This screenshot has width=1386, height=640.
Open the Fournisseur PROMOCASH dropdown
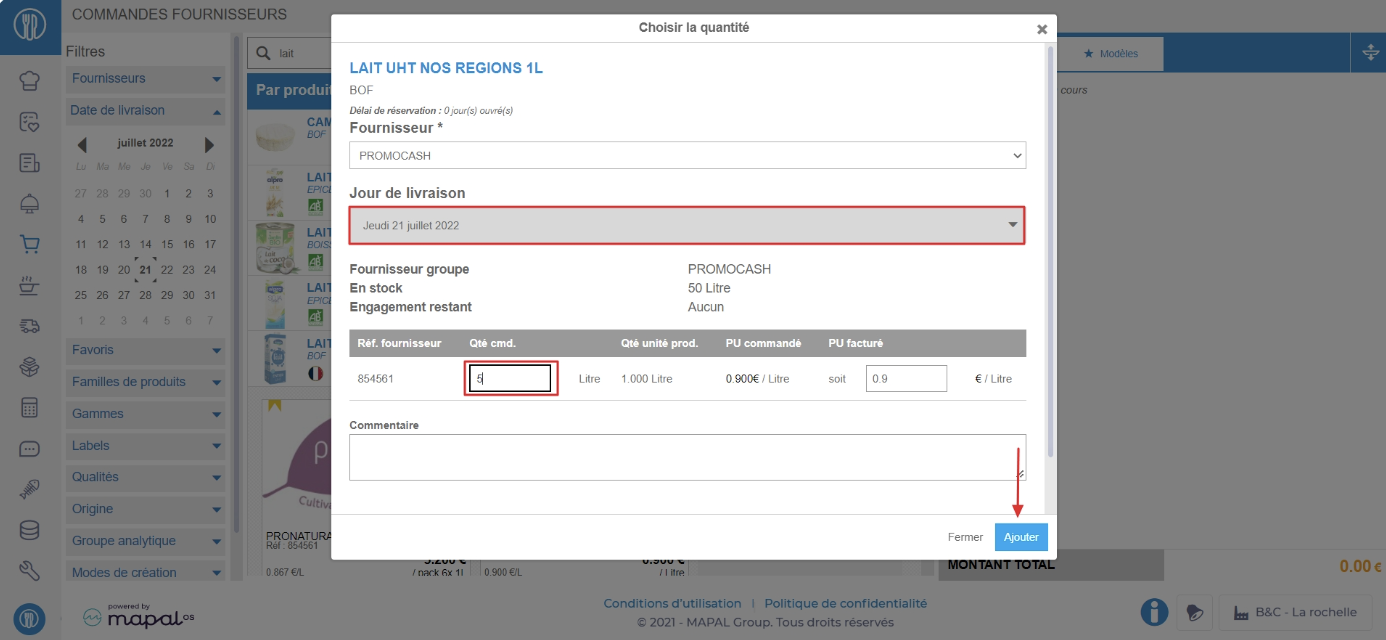click(687, 156)
